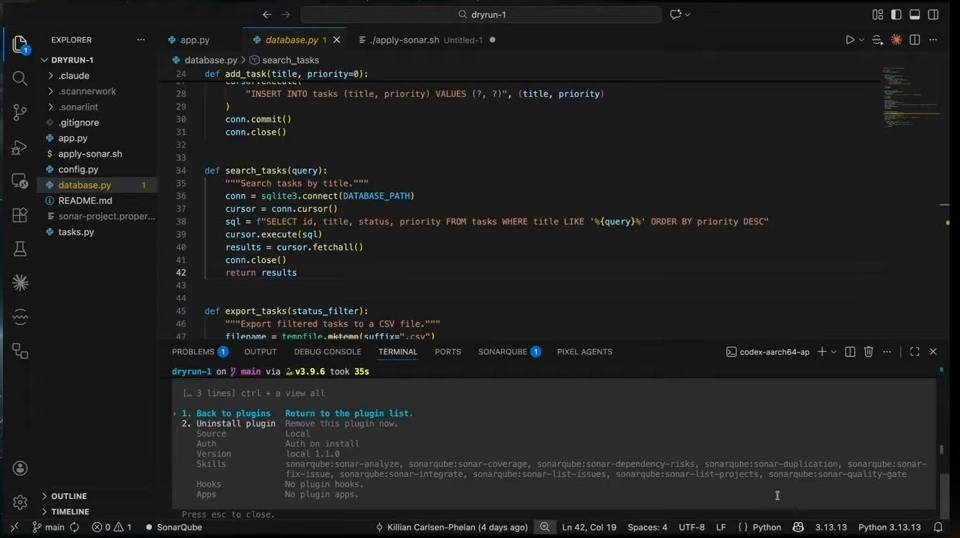Image resolution: width=960 pixels, height=538 pixels.
Task: Open the Extensions view
Action: click(20, 215)
